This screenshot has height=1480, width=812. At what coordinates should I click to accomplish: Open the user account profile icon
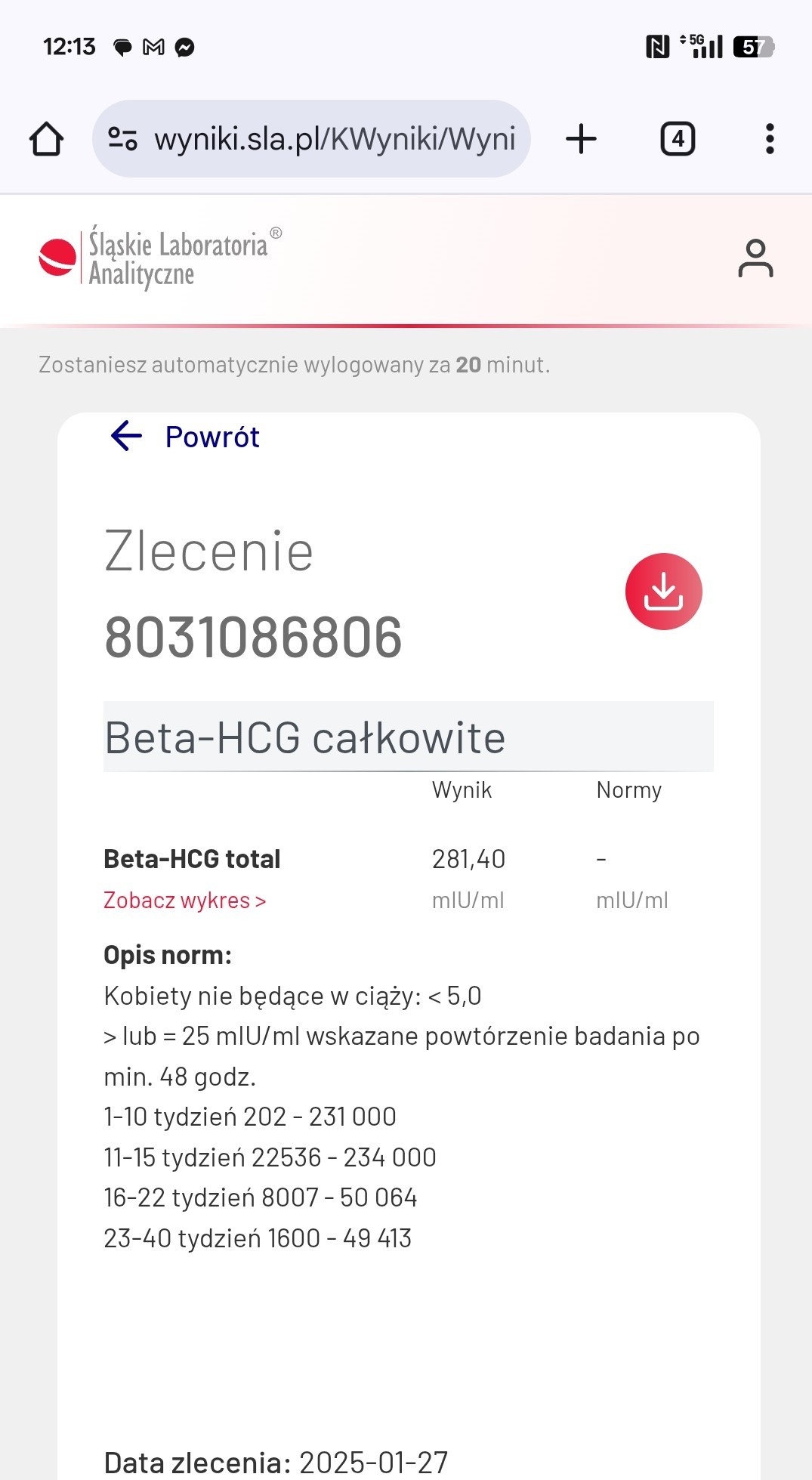click(755, 258)
